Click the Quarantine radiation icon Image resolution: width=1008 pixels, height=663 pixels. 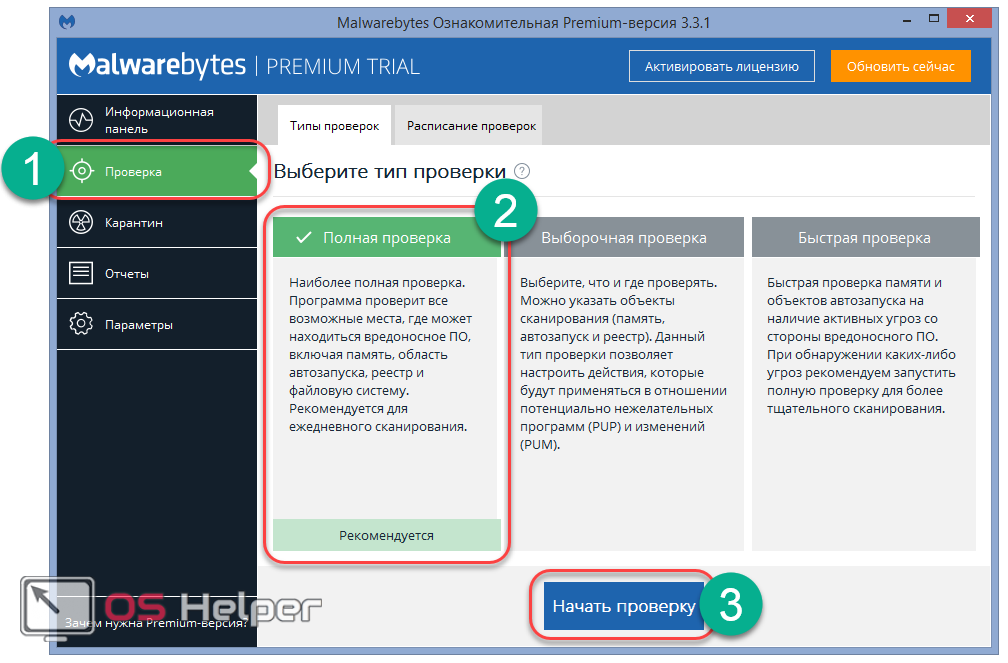[x=82, y=222]
